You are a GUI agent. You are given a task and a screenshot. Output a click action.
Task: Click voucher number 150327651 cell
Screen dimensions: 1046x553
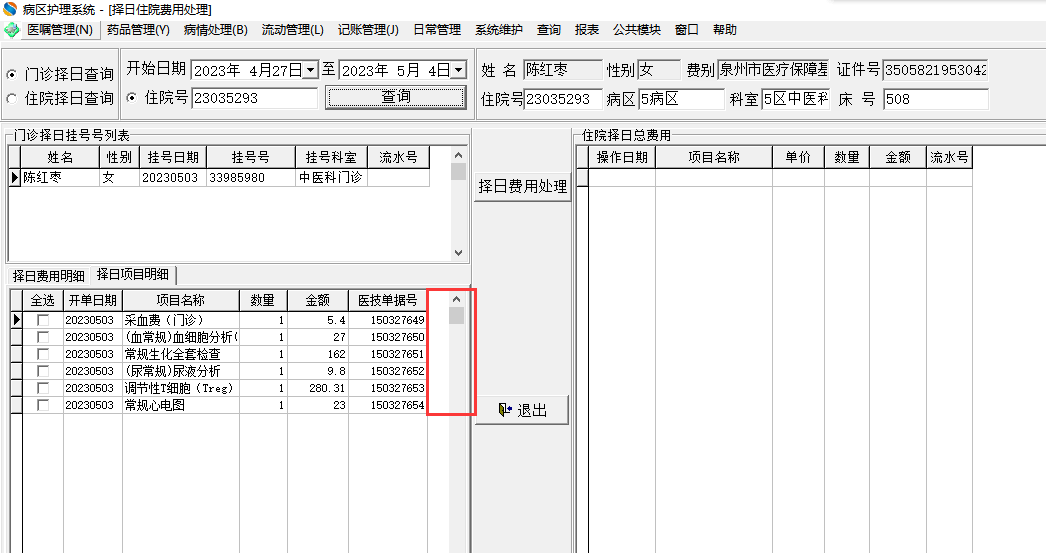point(388,354)
